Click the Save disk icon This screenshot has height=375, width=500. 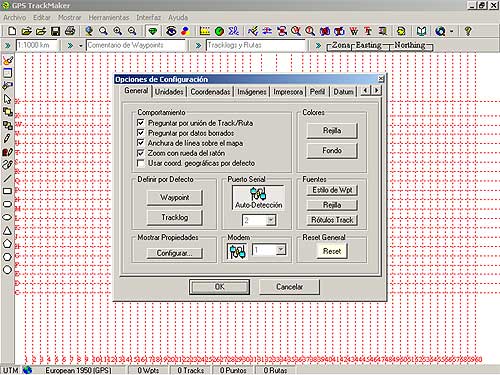[55, 31]
